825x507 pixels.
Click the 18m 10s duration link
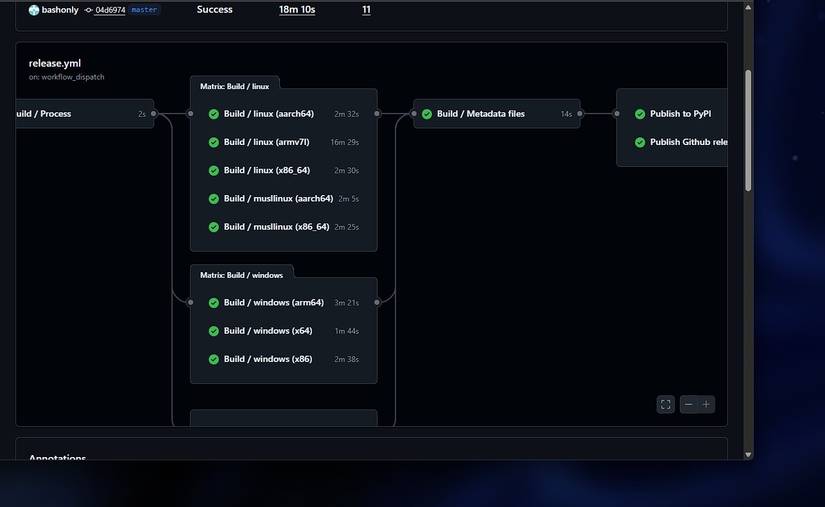[297, 9]
